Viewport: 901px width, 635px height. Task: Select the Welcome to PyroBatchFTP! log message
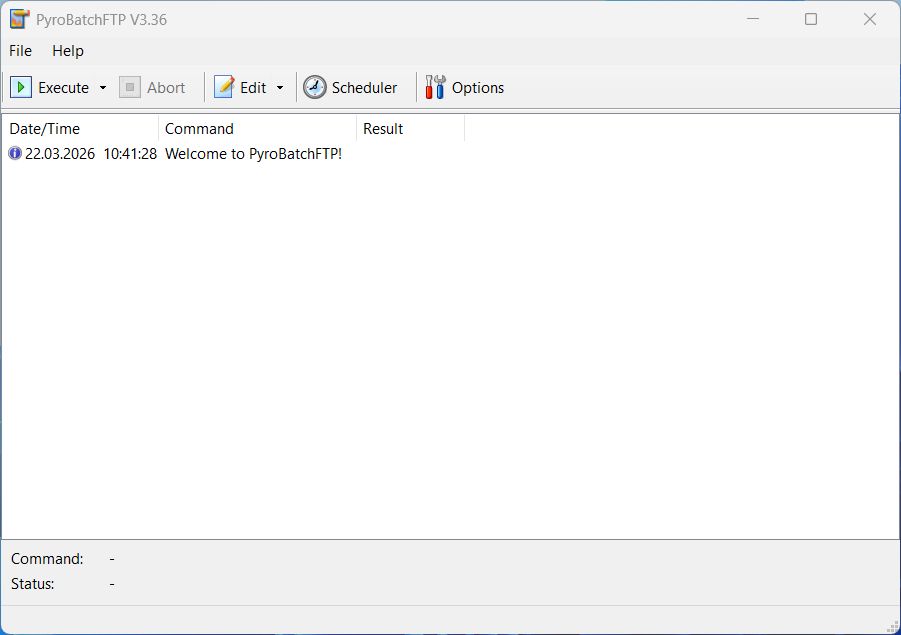[x=253, y=154]
